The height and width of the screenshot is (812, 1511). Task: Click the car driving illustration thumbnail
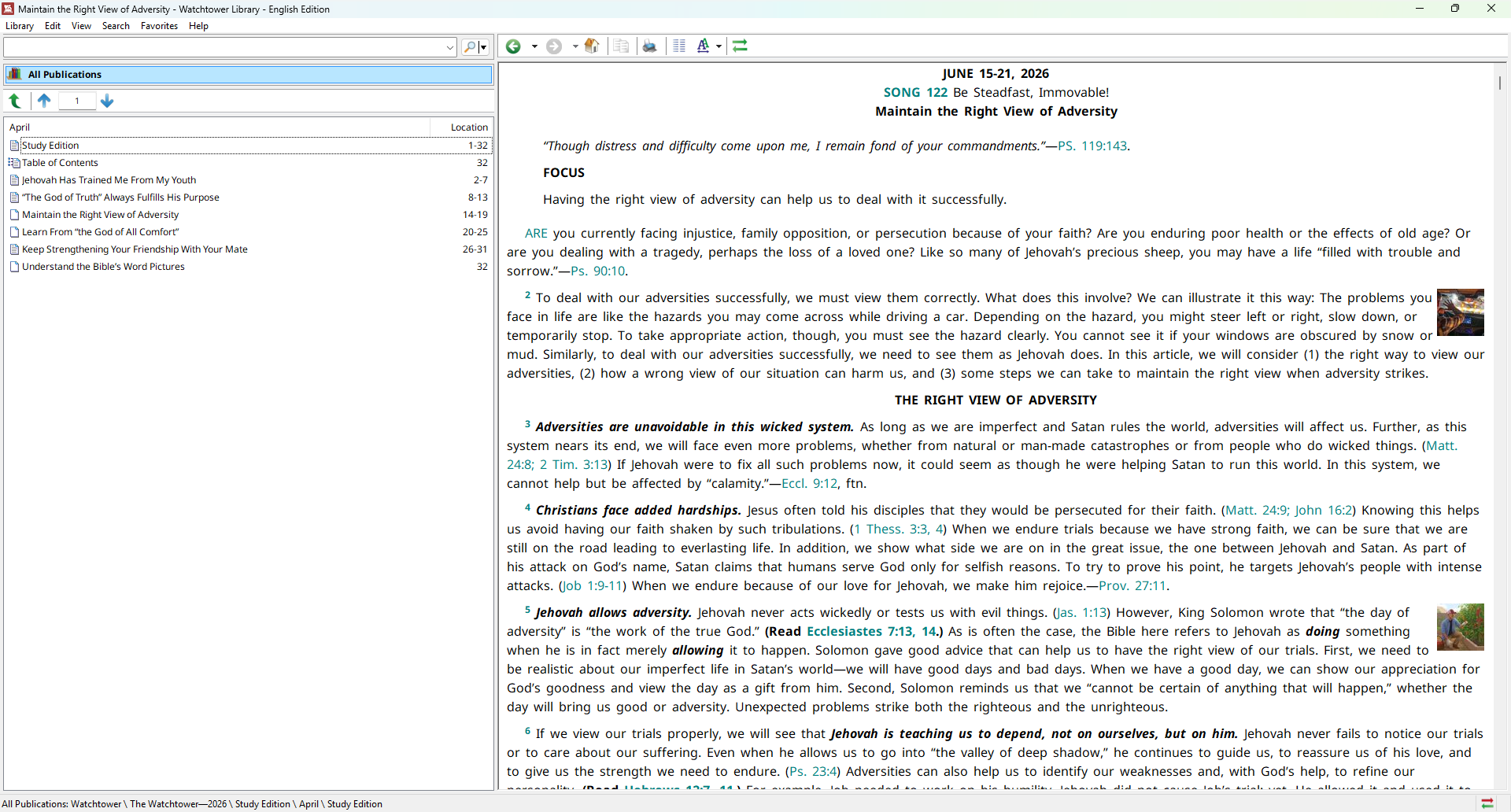click(x=1460, y=312)
